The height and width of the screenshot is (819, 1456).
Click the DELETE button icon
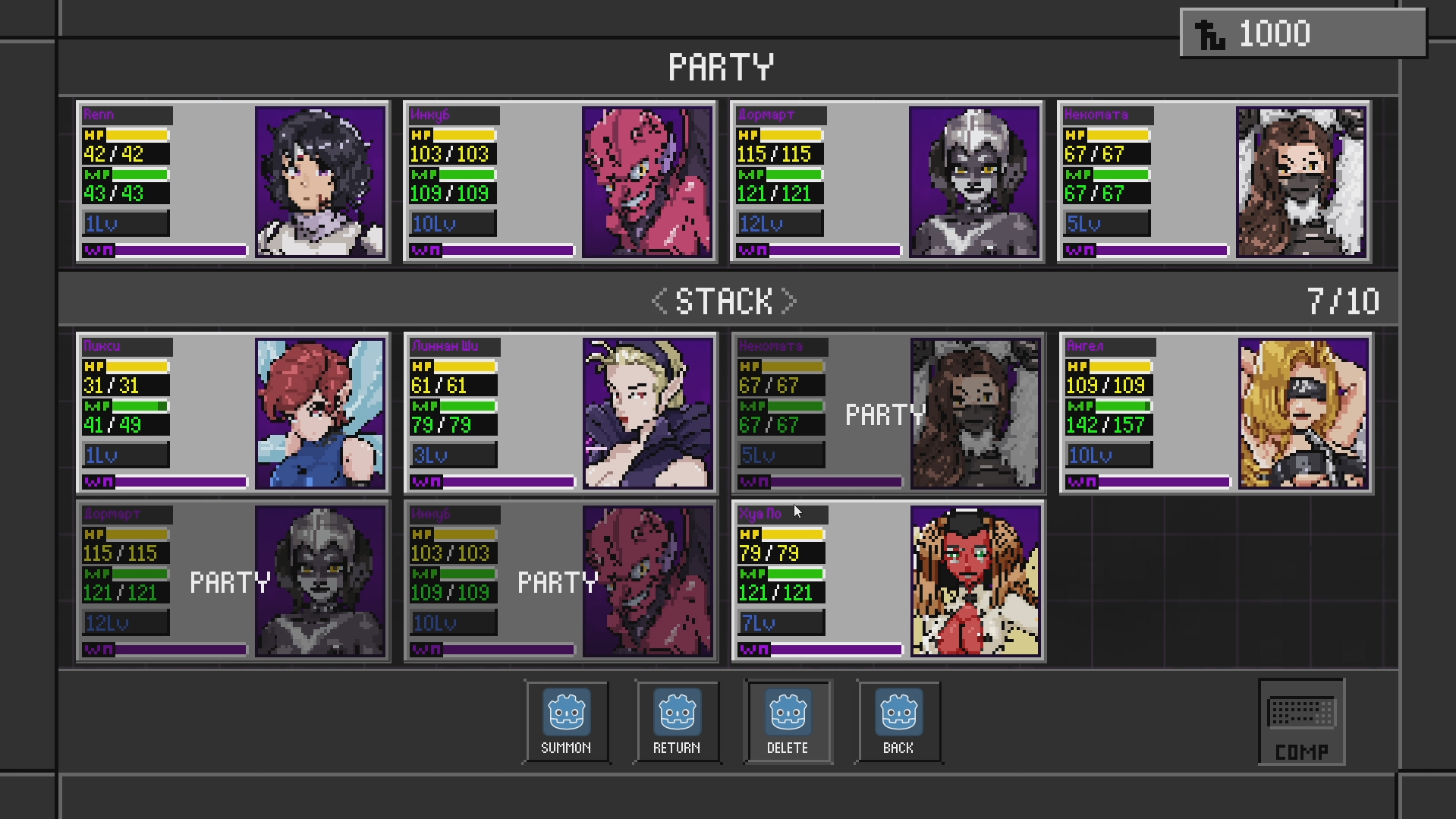point(788,712)
